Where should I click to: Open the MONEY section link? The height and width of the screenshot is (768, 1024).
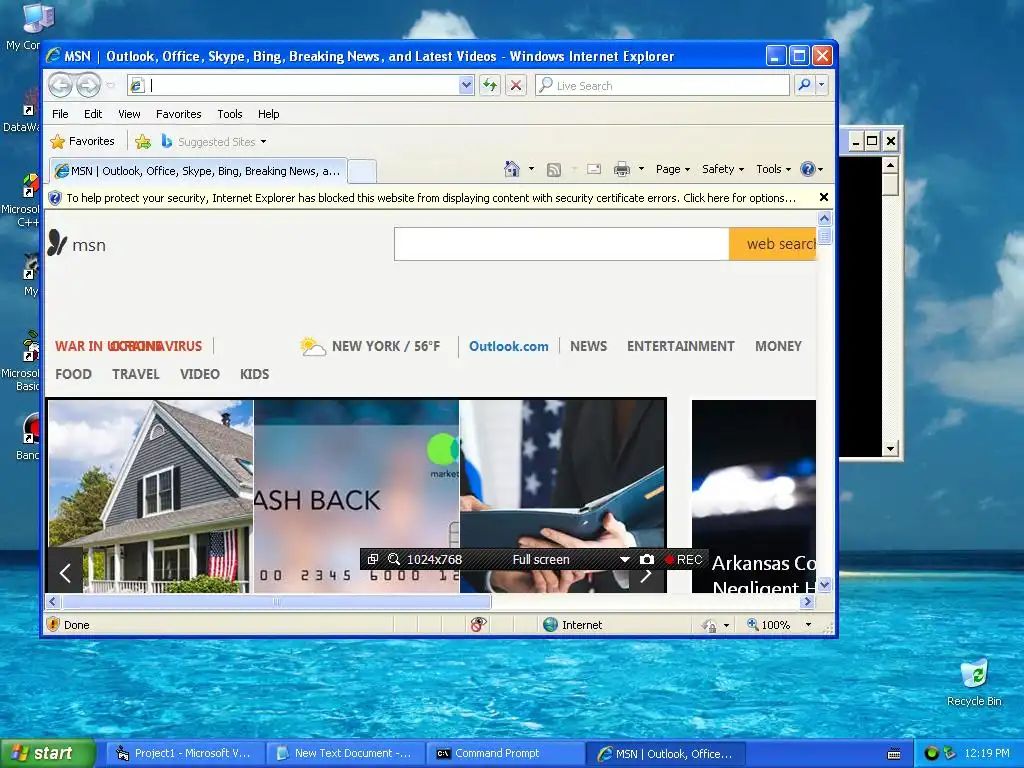tap(778, 346)
